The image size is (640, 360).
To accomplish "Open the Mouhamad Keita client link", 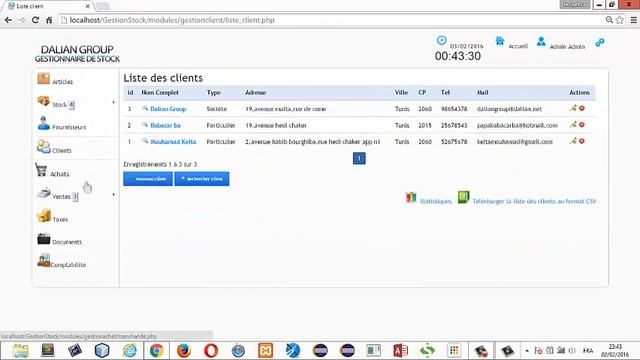I will (x=173, y=142).
